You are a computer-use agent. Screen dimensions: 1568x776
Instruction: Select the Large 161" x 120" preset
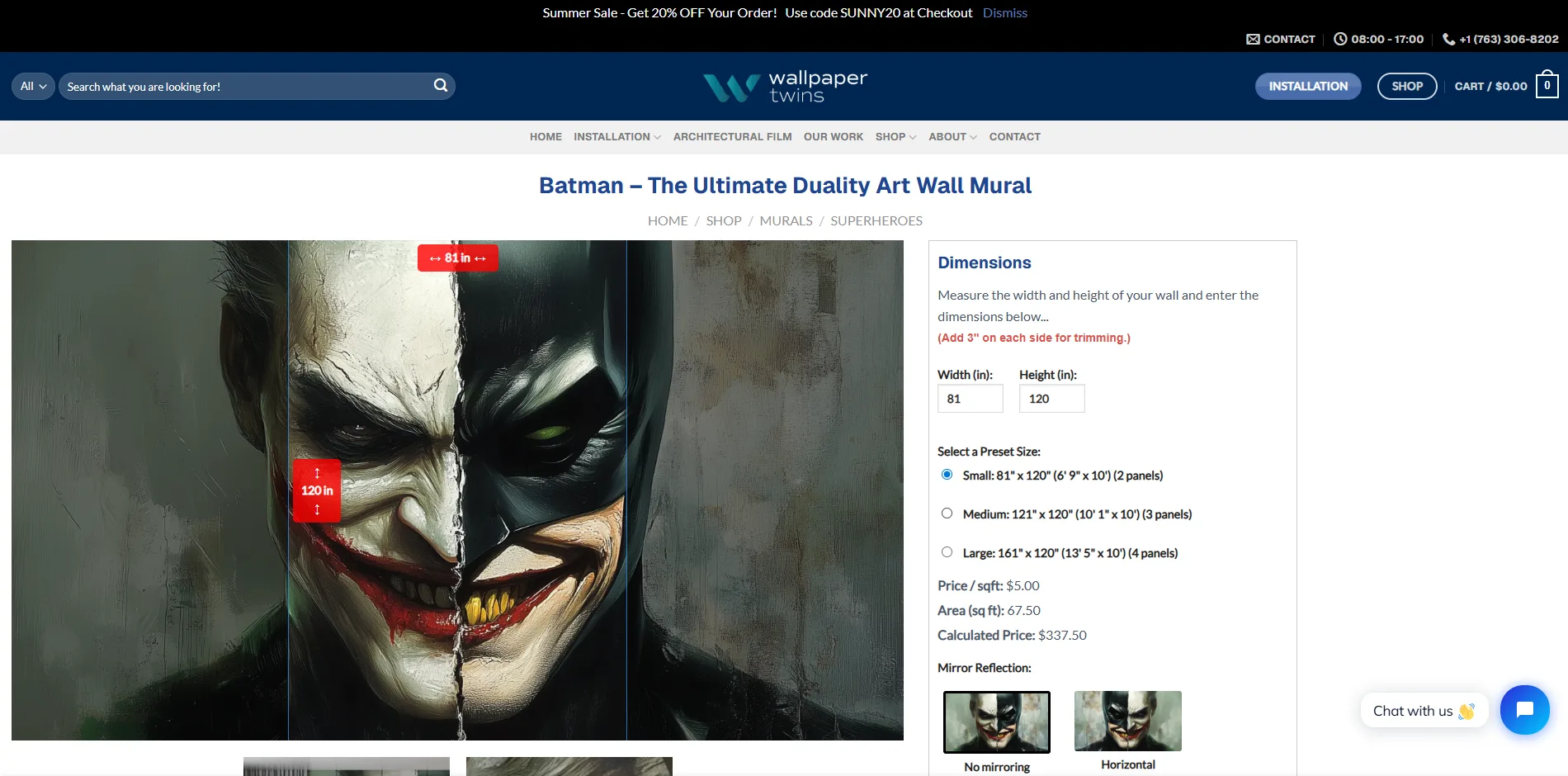coord(947,552)
